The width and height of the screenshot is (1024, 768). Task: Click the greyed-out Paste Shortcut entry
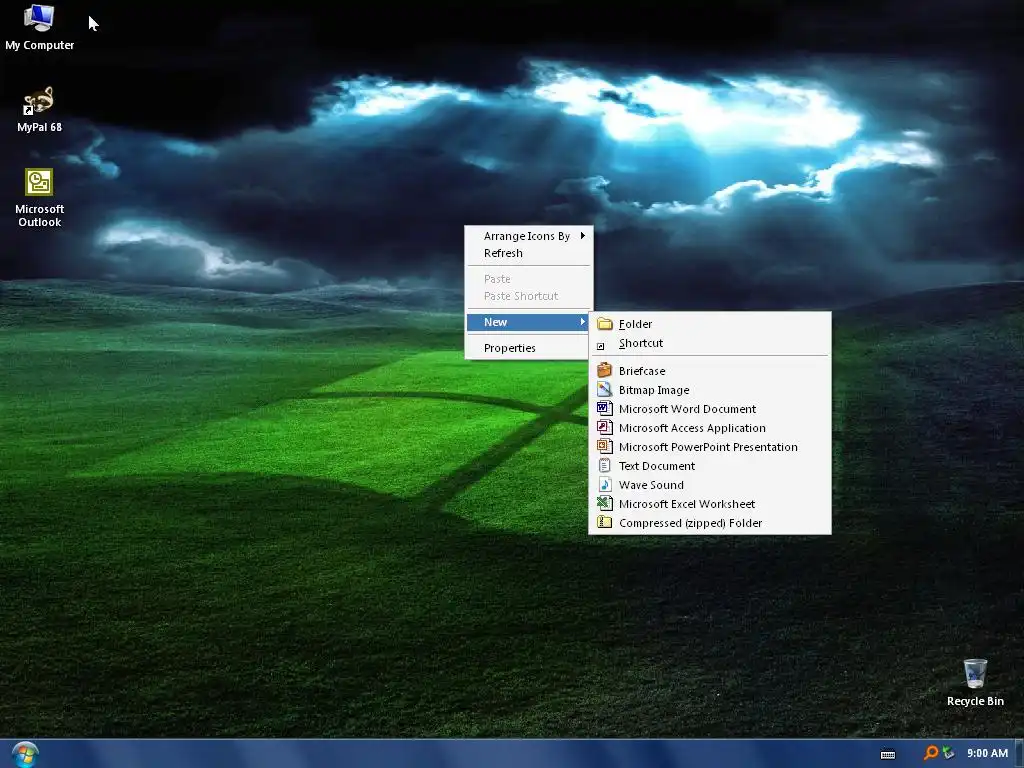point(528,296)
